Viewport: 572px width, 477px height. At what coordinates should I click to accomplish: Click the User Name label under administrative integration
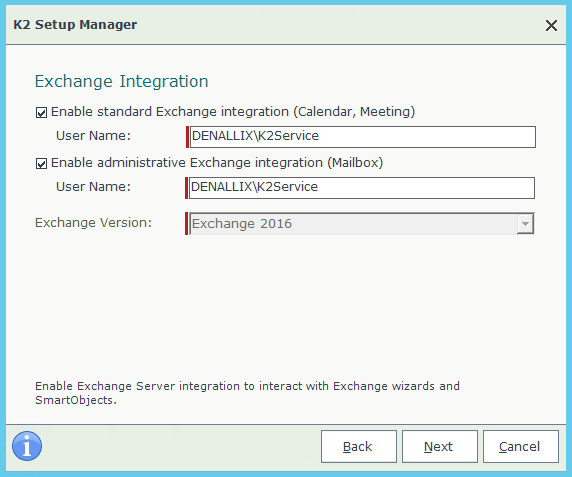pos(93,187)
